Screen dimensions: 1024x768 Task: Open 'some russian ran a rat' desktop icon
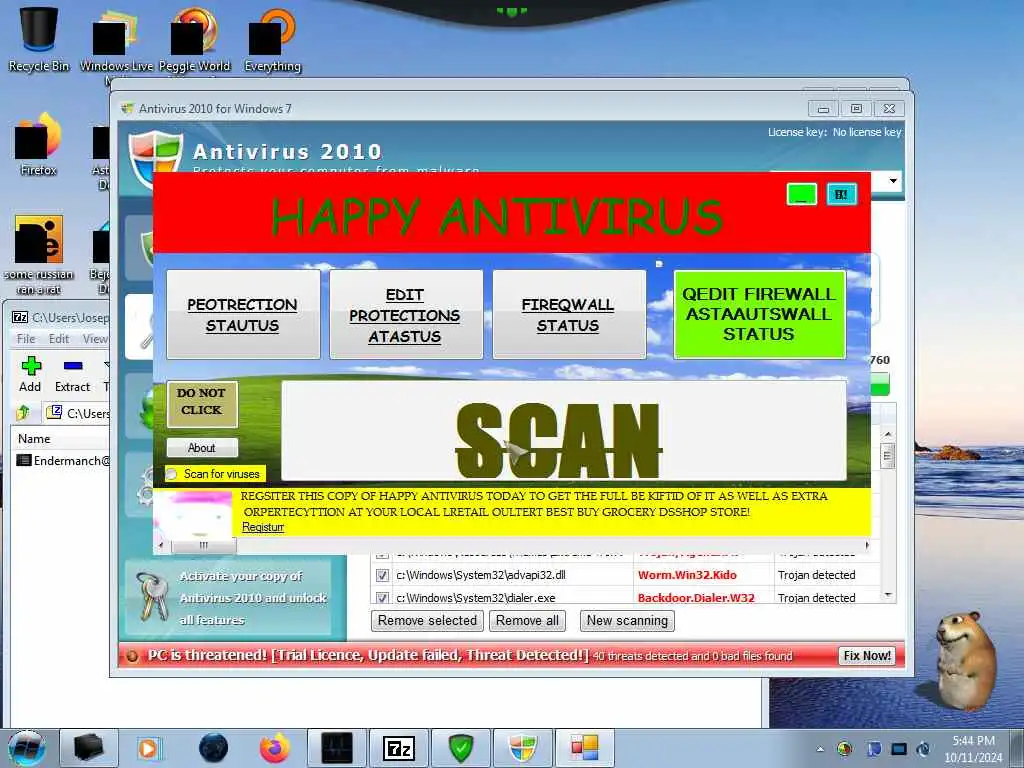pyautogui.click(x=39, y=255)
